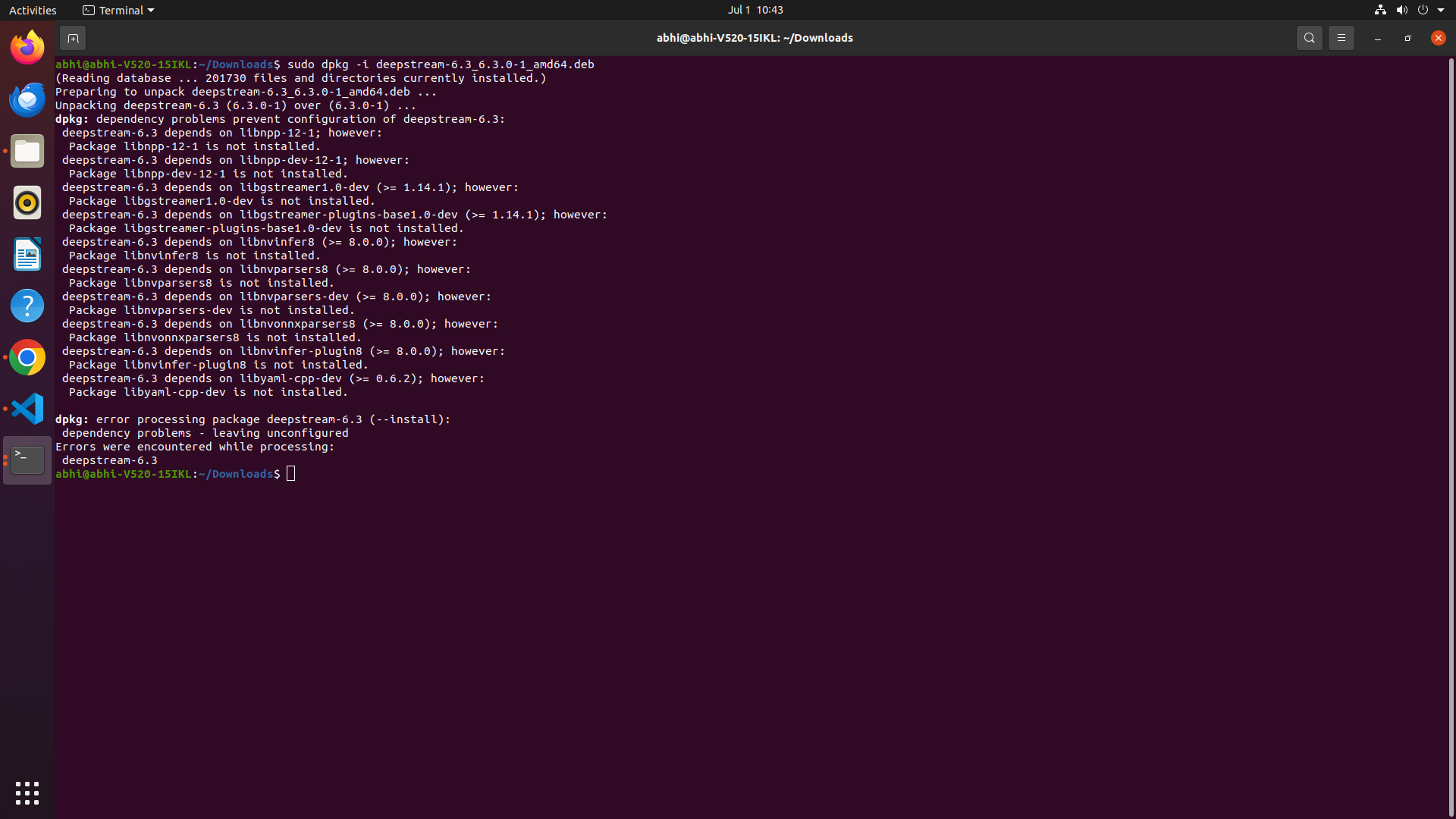Click the power icon in top bar

click(1423, 10)
